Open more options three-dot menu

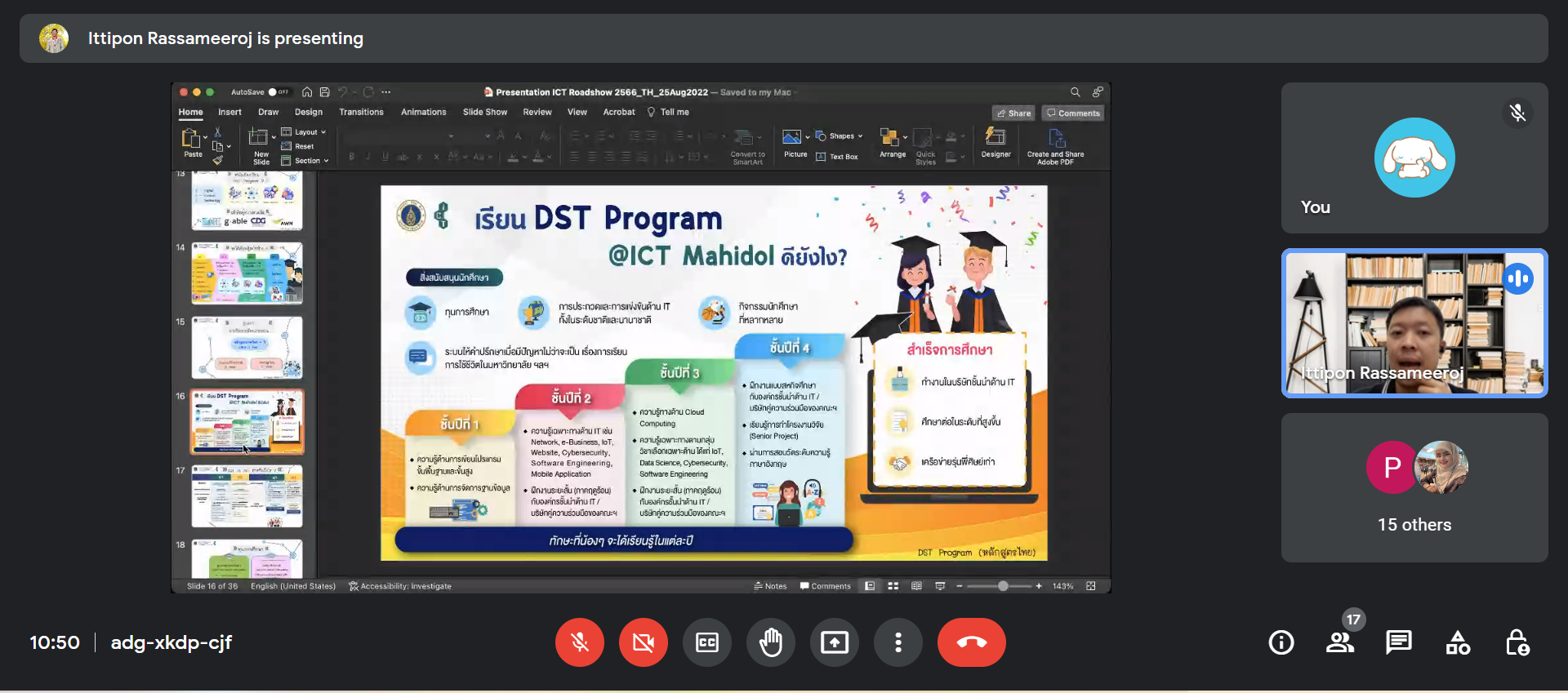click(x=898, y=642)
